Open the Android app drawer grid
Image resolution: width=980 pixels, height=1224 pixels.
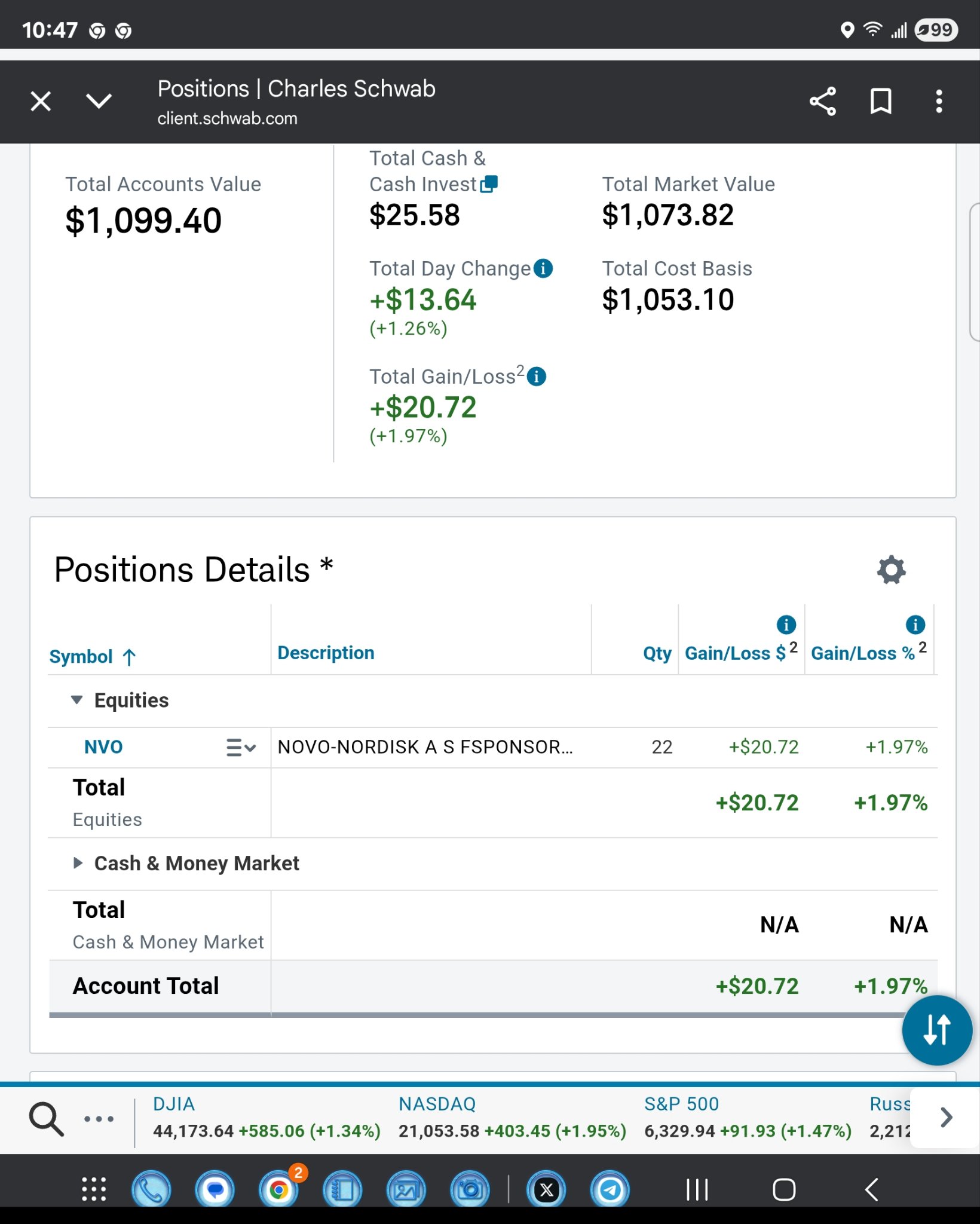[x=94, y=1189]
